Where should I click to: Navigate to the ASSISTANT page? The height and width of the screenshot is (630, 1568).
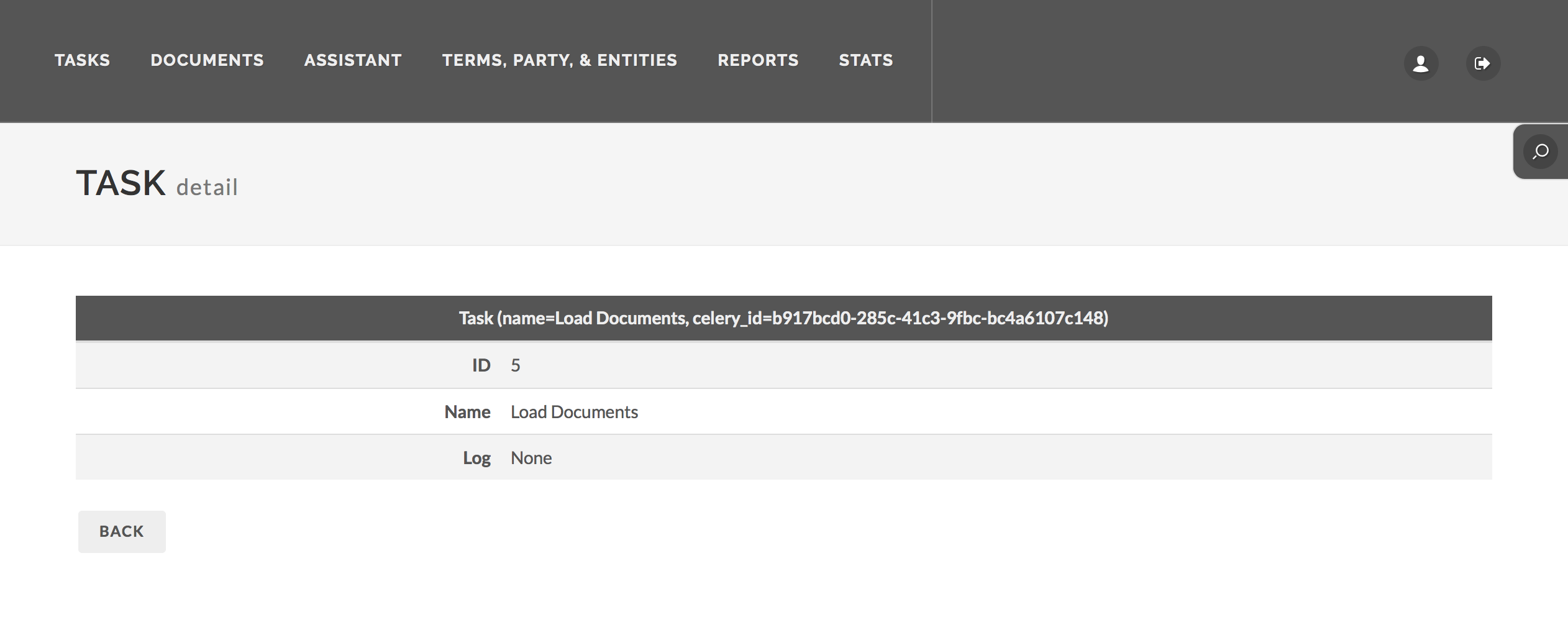coord(353,60)
